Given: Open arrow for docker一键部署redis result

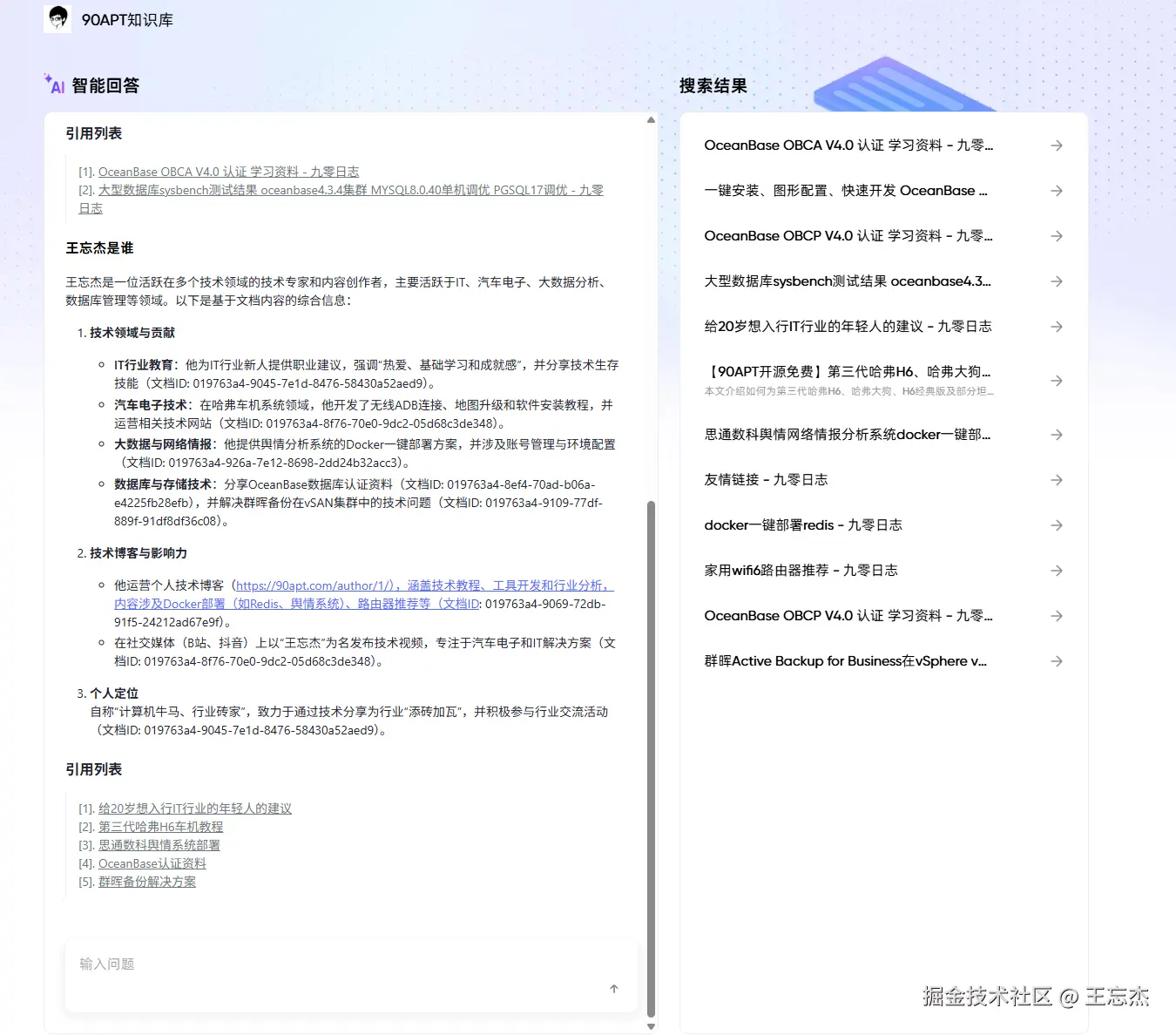Looking at the screenshot, I should click(1056, 525).
